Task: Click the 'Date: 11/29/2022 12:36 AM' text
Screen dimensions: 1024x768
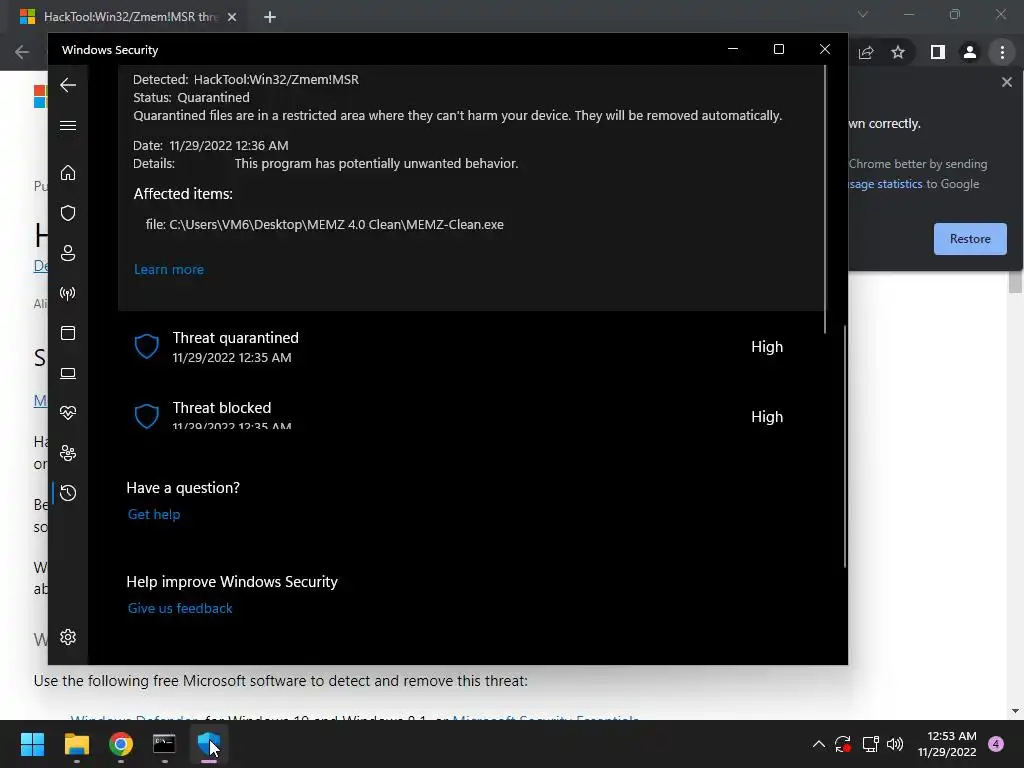Action: 210,146
